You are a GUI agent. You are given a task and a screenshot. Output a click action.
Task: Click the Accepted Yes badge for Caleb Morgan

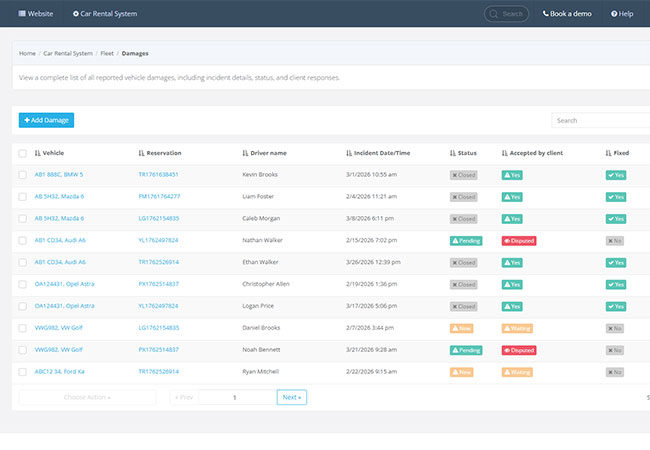click(x=512, y=219)
